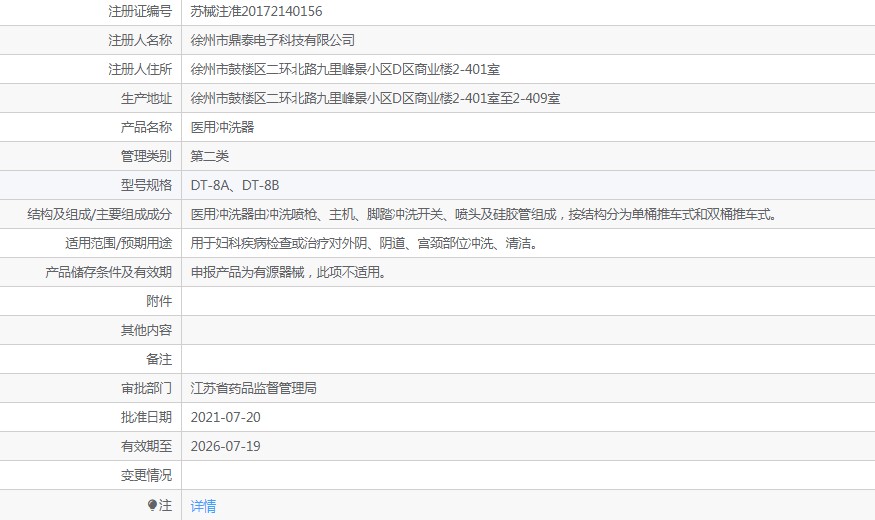The image size is (875, 520).
Task: Click the 注册人住所 field label
Action: pos(140,69)
